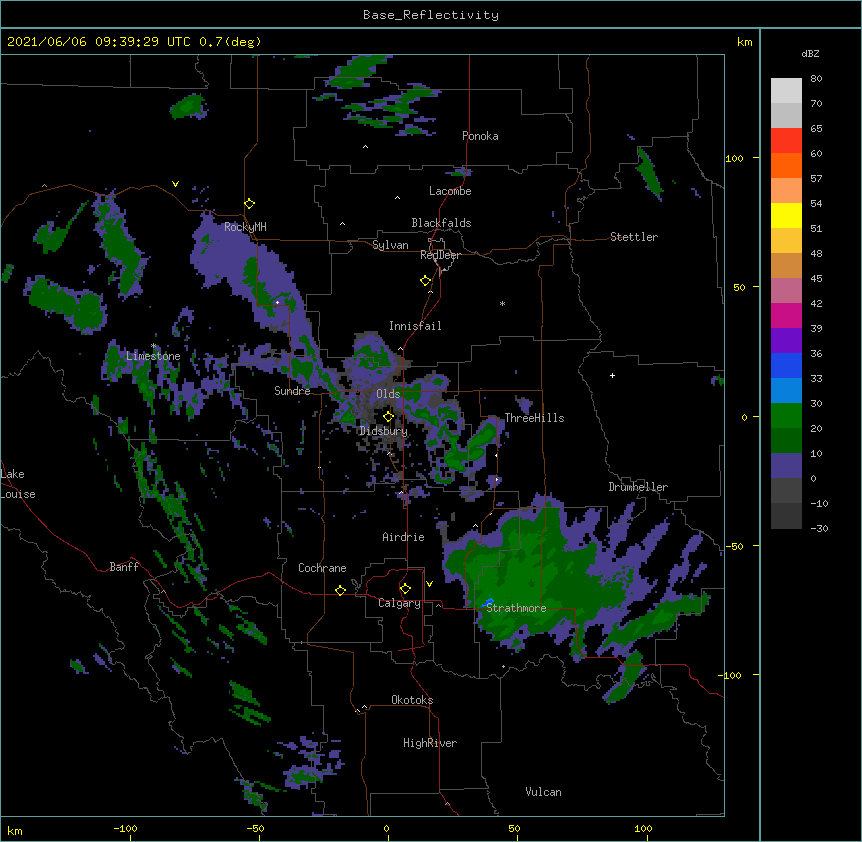
Task: Click the Airdrie city label
Action: tap(404, 537)
